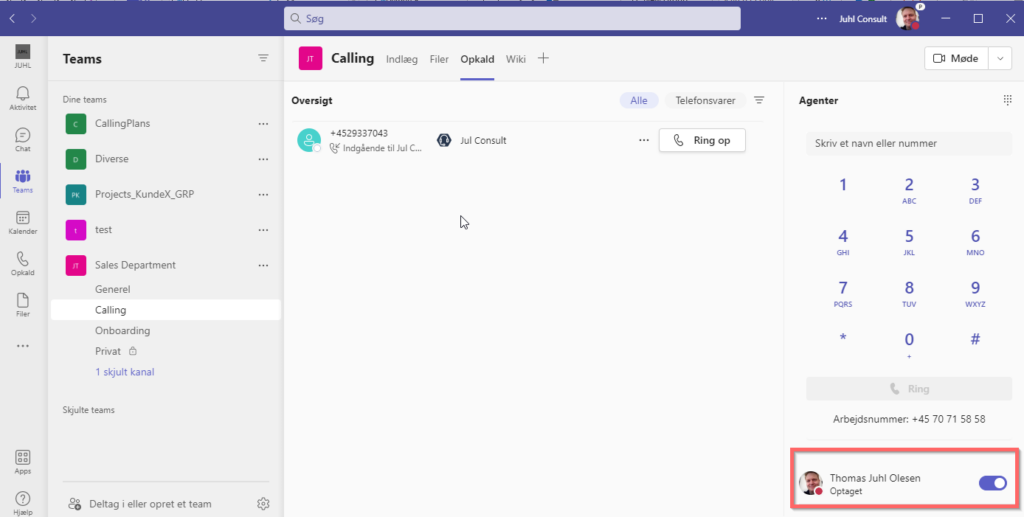
Task: Open more options for Sales Department team
Action: [x=263, y=265]
